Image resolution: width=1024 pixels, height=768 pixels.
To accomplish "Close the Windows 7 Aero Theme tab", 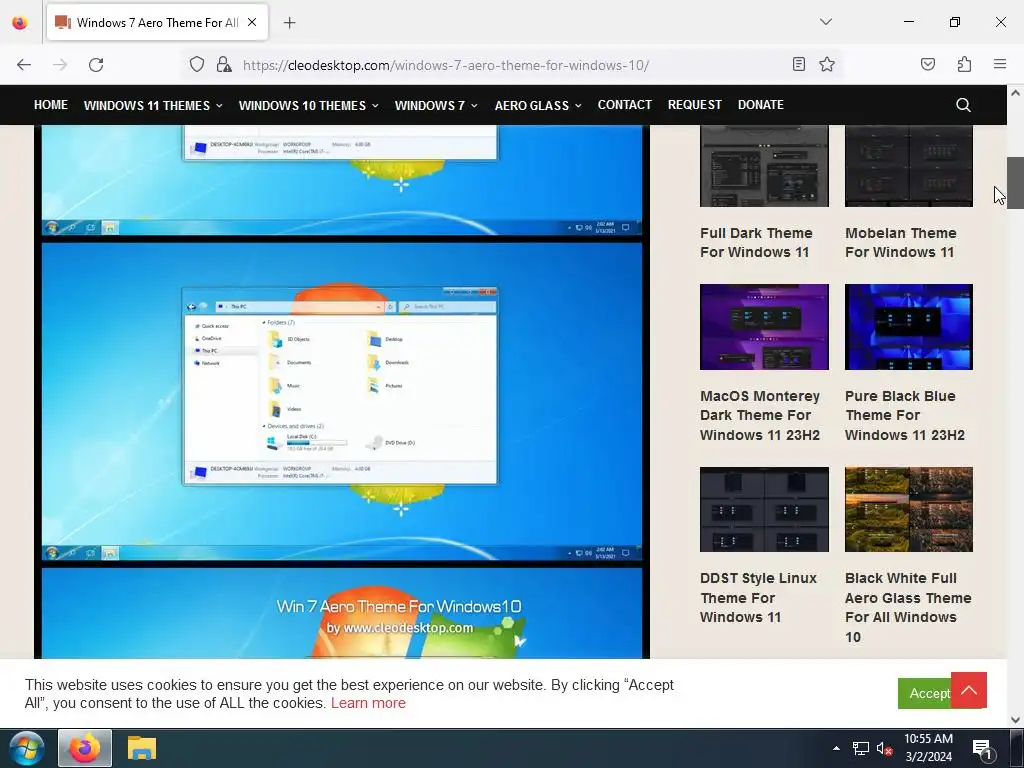I will [x=252, y=22].
